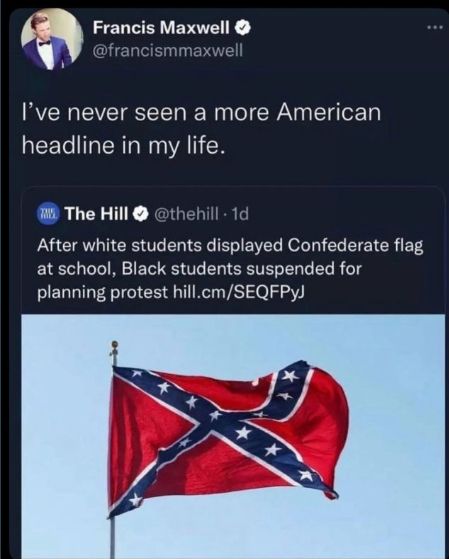Open quoted tweet via "After white students displayed" line
Image resolution: width=449 pixels, height=559 pixels.
click(x=230, y=246)
